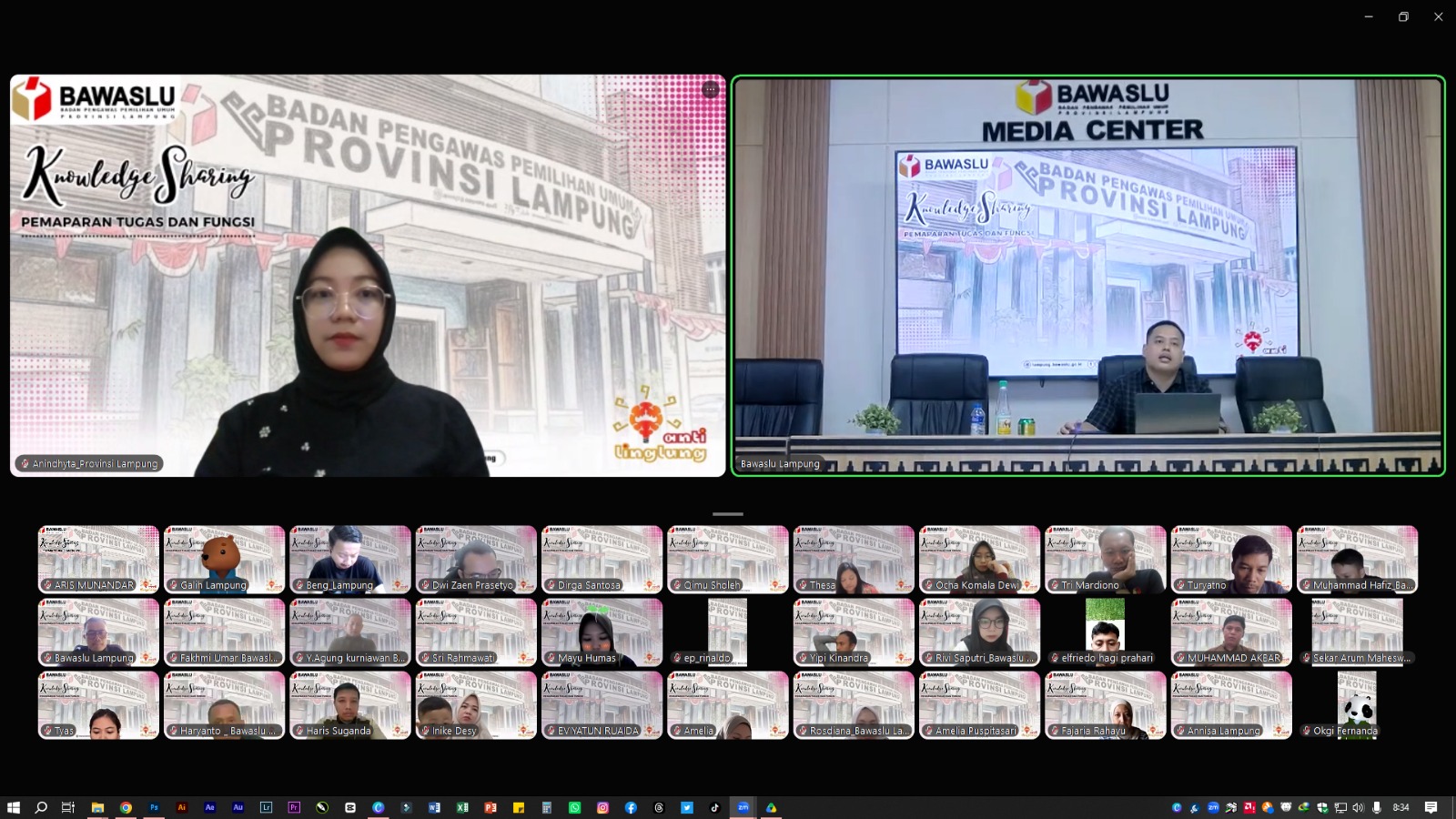Click the Galih Lampung participant thumbnail

tap(224, 560)
